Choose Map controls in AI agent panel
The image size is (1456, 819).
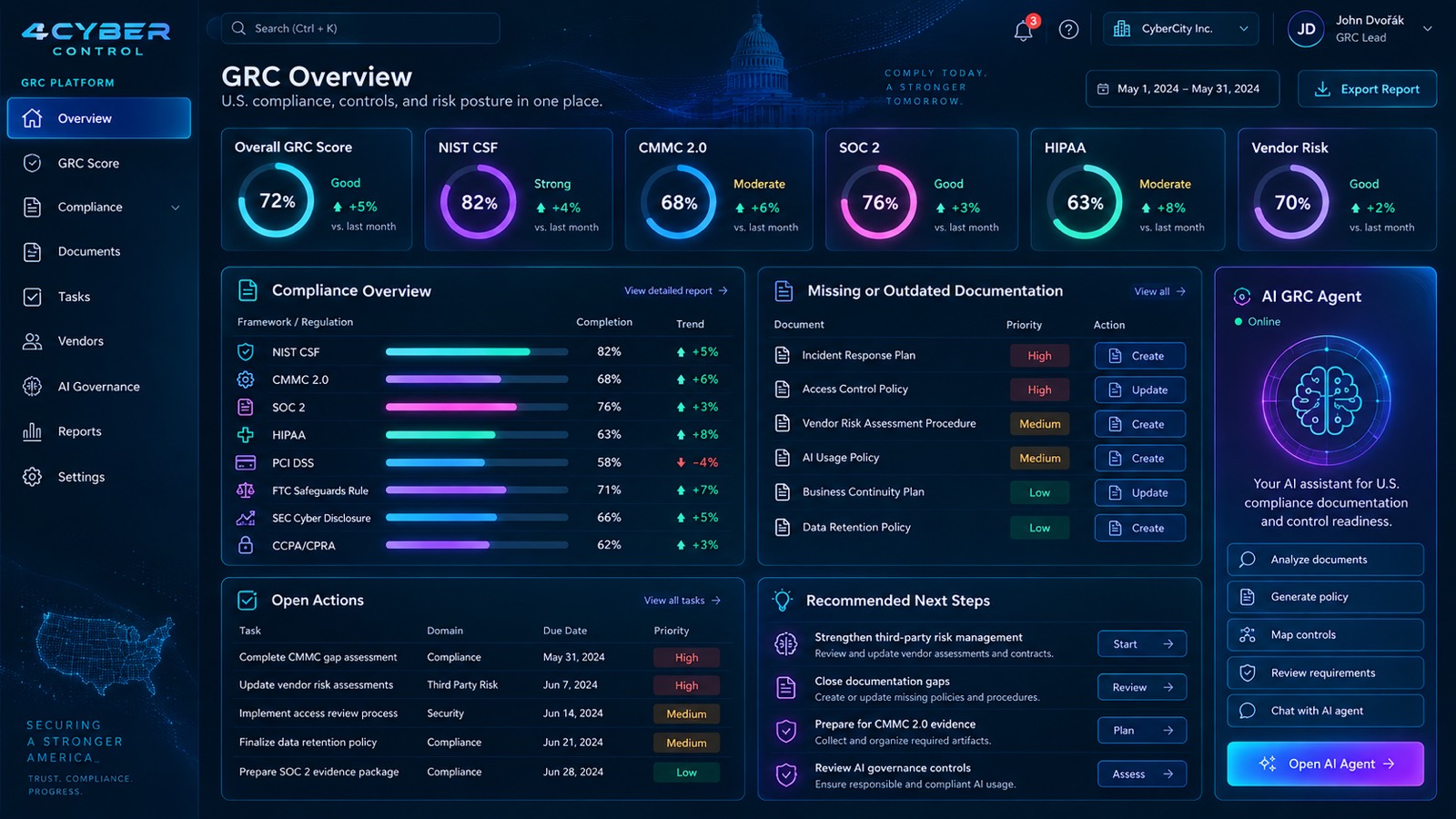click(1325, 635)
